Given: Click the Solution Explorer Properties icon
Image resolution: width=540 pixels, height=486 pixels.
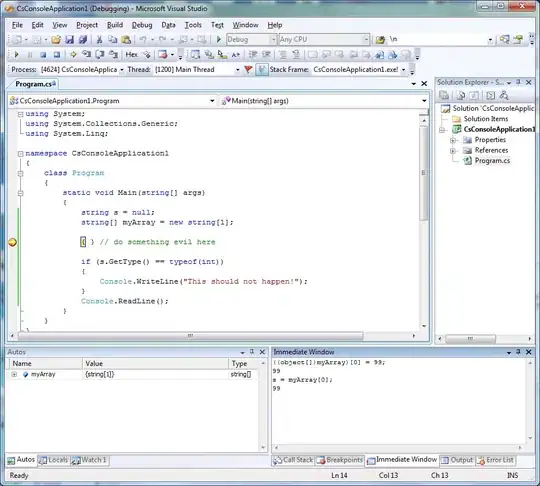Looking at the screenshot, I should click(444, 95).
